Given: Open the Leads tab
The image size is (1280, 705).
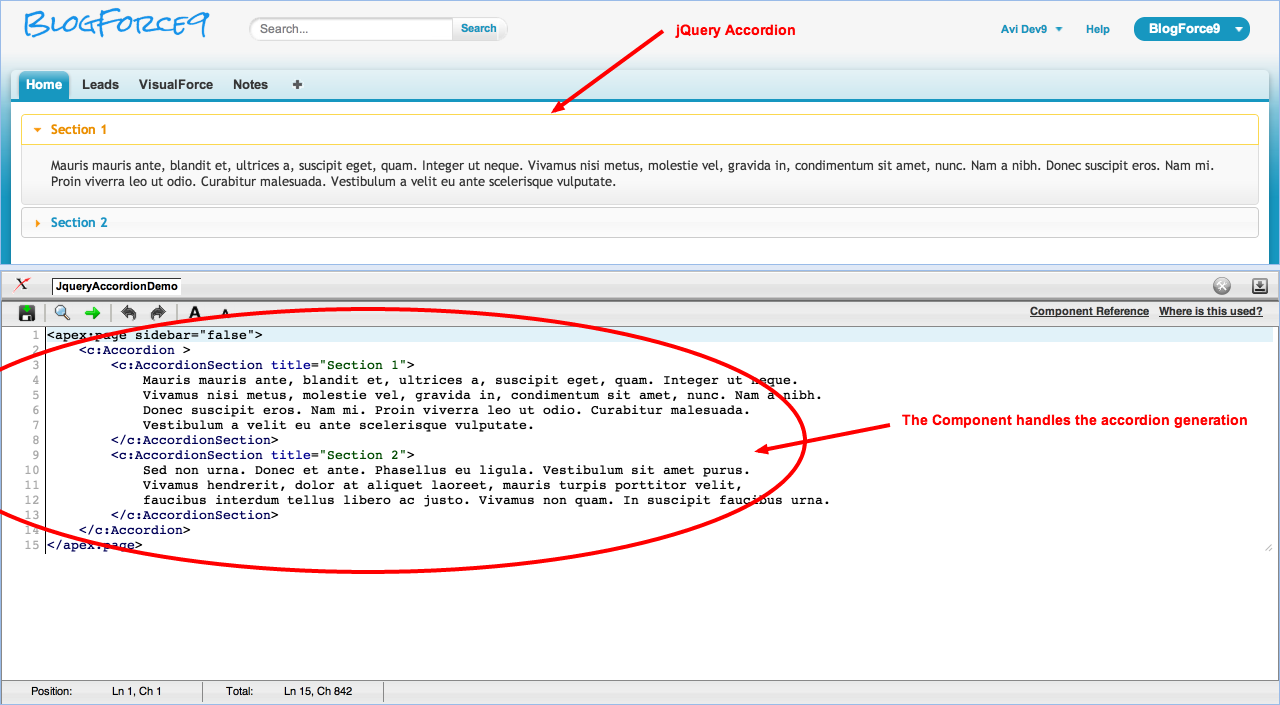Looking at the screenshot, I should 100,85.
